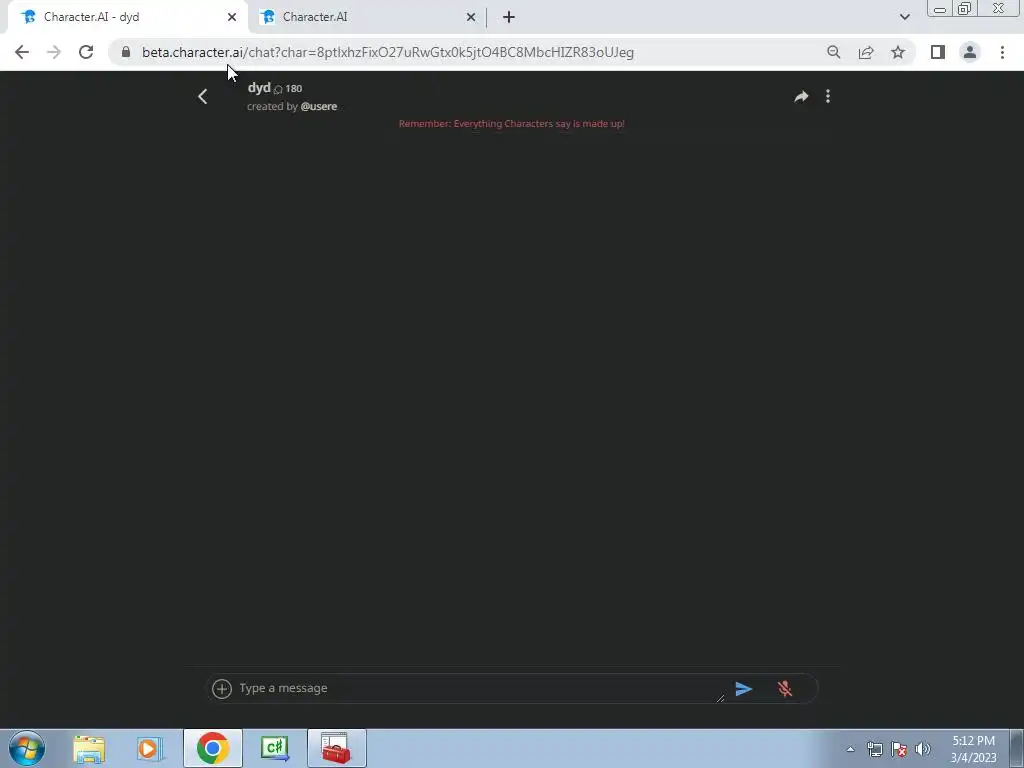The width and height of the screenshot is (1024, 768).
Task: Toggle the muted microphone icon
Action: tap(785, 688)
